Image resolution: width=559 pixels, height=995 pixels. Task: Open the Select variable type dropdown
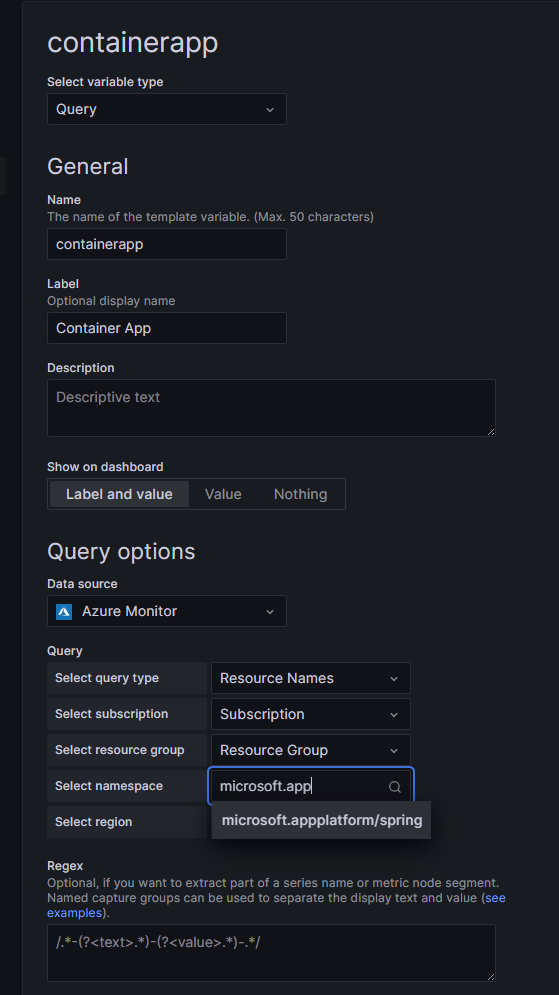coord(166,109)
